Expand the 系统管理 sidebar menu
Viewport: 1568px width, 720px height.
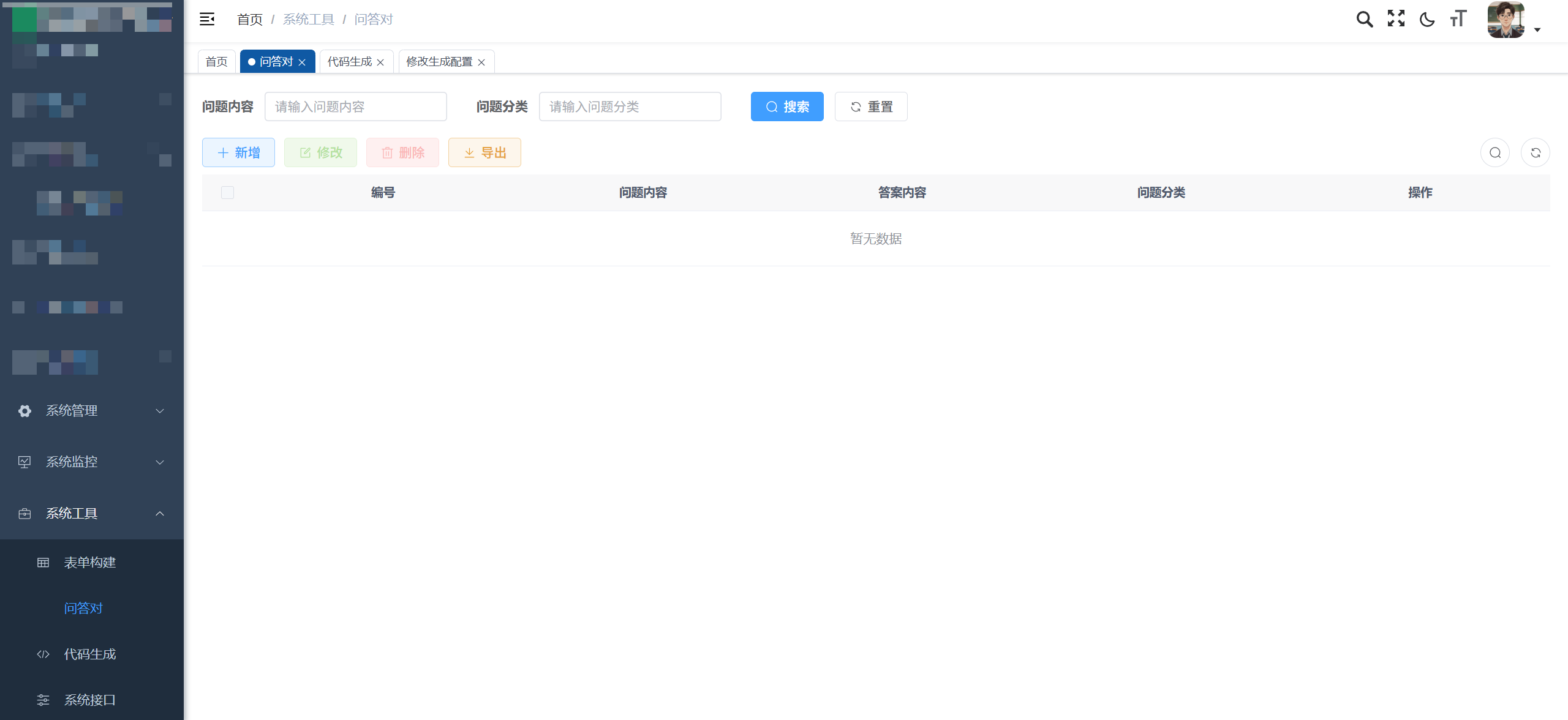click(91, 411)
